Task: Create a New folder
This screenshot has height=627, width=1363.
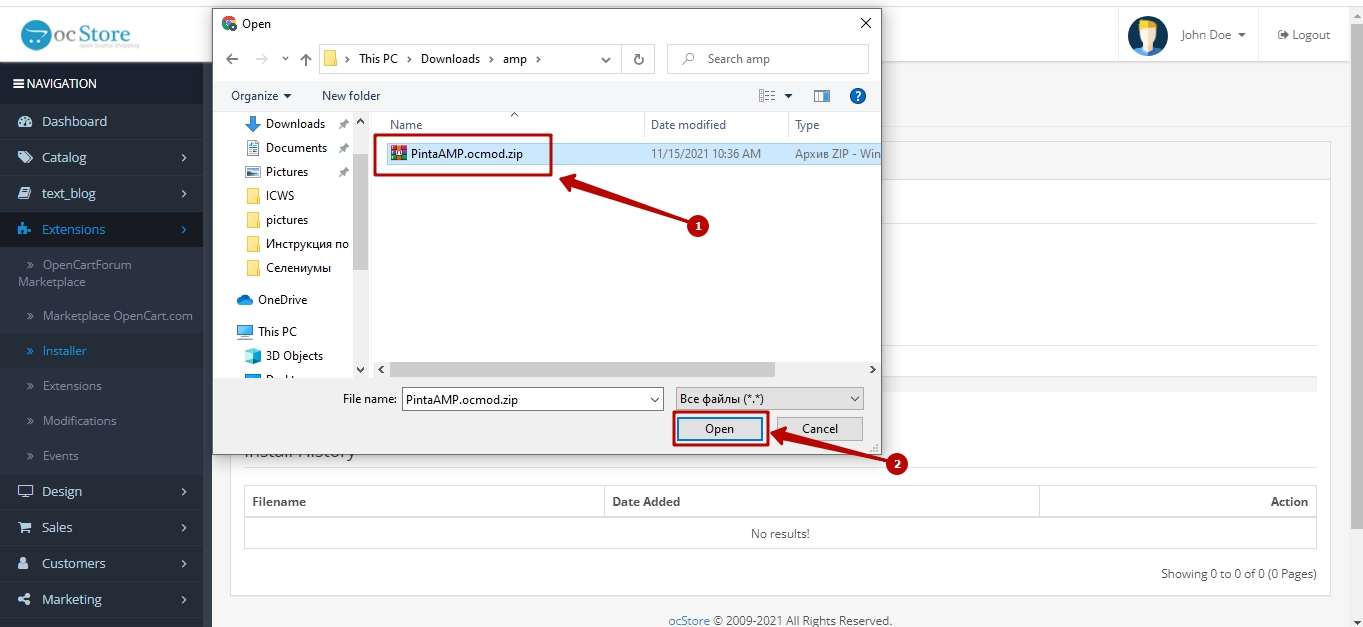Action: coord(351,96)
